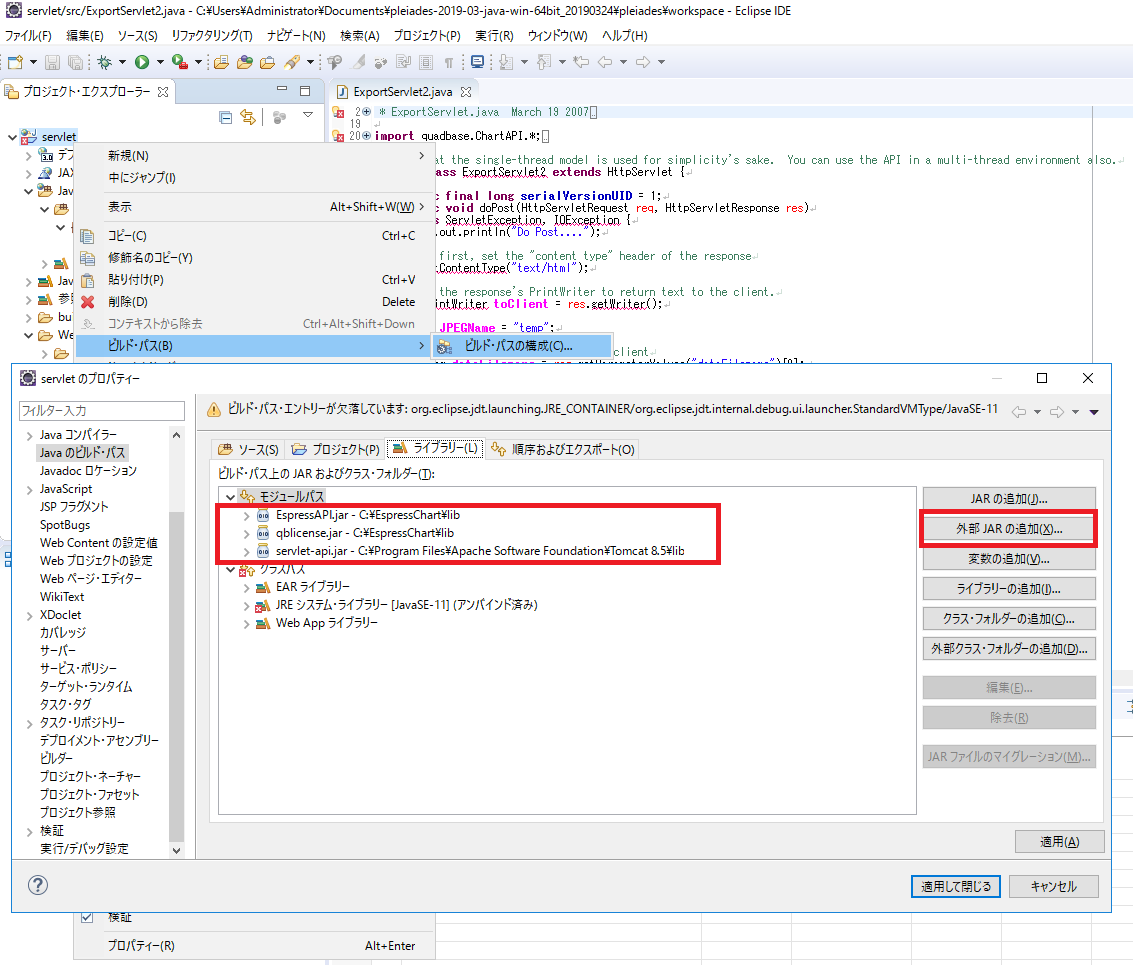Click 適用して閉じる button
Viewport: 1133px width, 965px height.
pyautogui.click(x=955, y=886)
